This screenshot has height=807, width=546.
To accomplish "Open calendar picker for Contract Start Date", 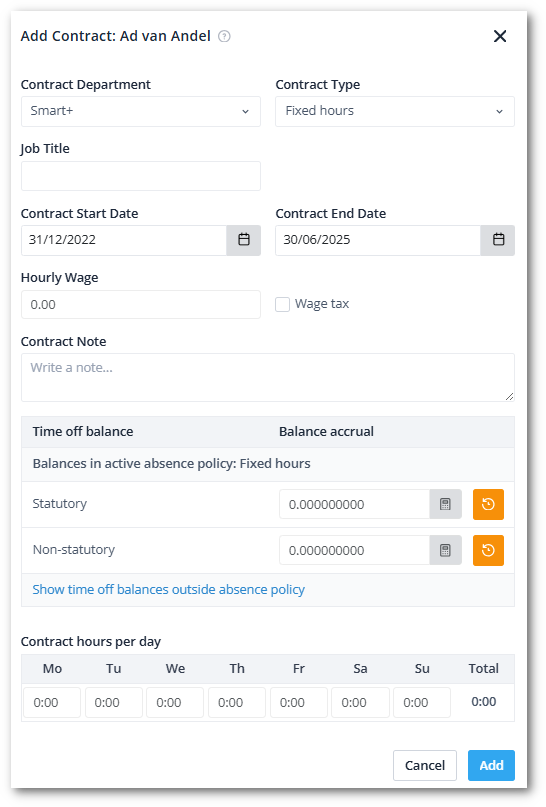I will pyautogui.click(x=244, y=240).
